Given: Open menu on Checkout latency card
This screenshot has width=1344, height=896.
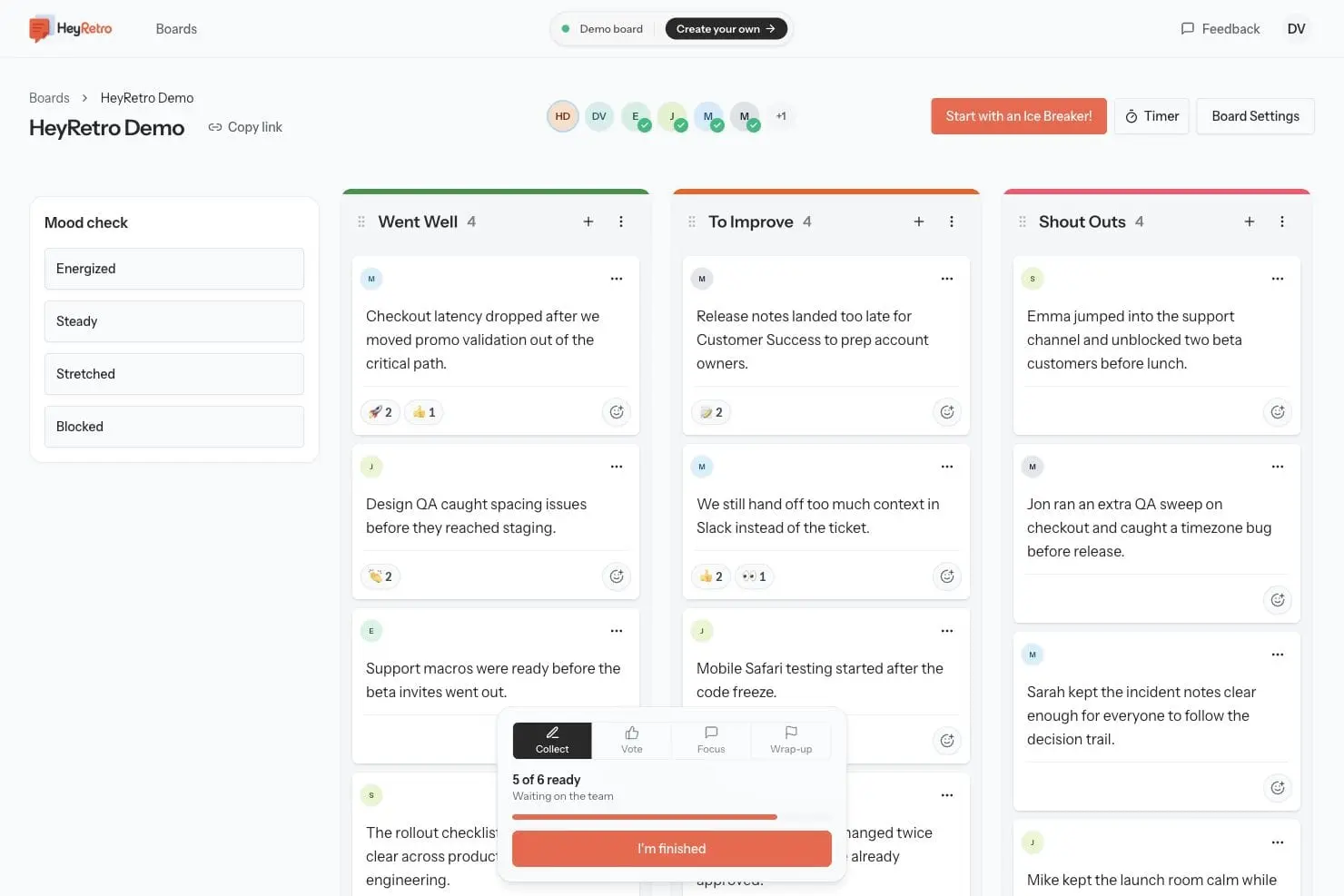Looking at the screenshot, I should point(617,279).
